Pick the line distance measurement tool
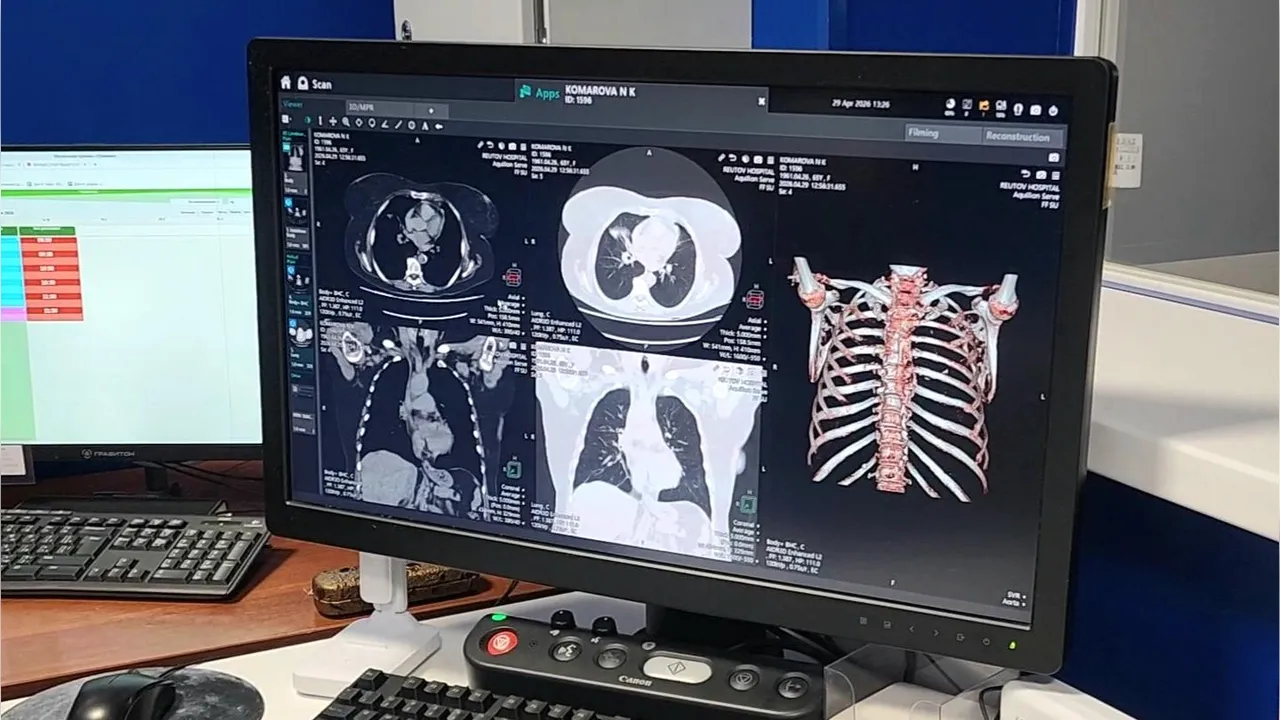This screenshot has height=720, width=1280. (x=398, y=125)
